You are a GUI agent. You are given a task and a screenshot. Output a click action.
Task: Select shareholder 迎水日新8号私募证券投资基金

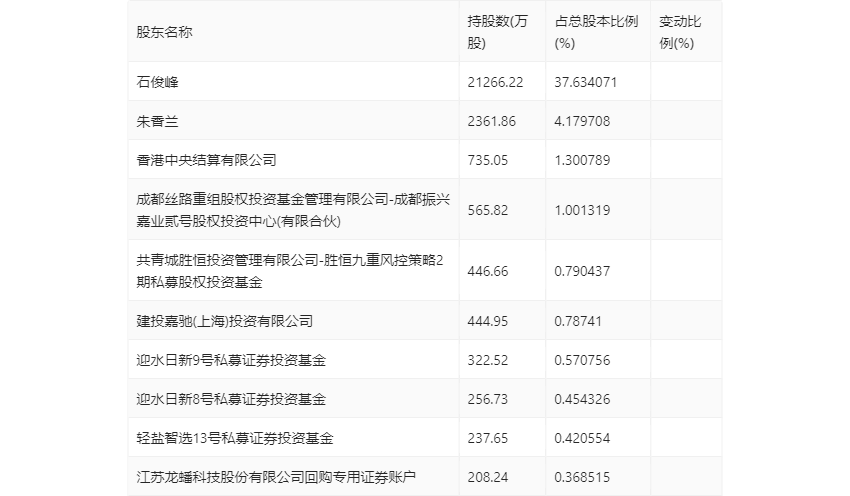231,400
